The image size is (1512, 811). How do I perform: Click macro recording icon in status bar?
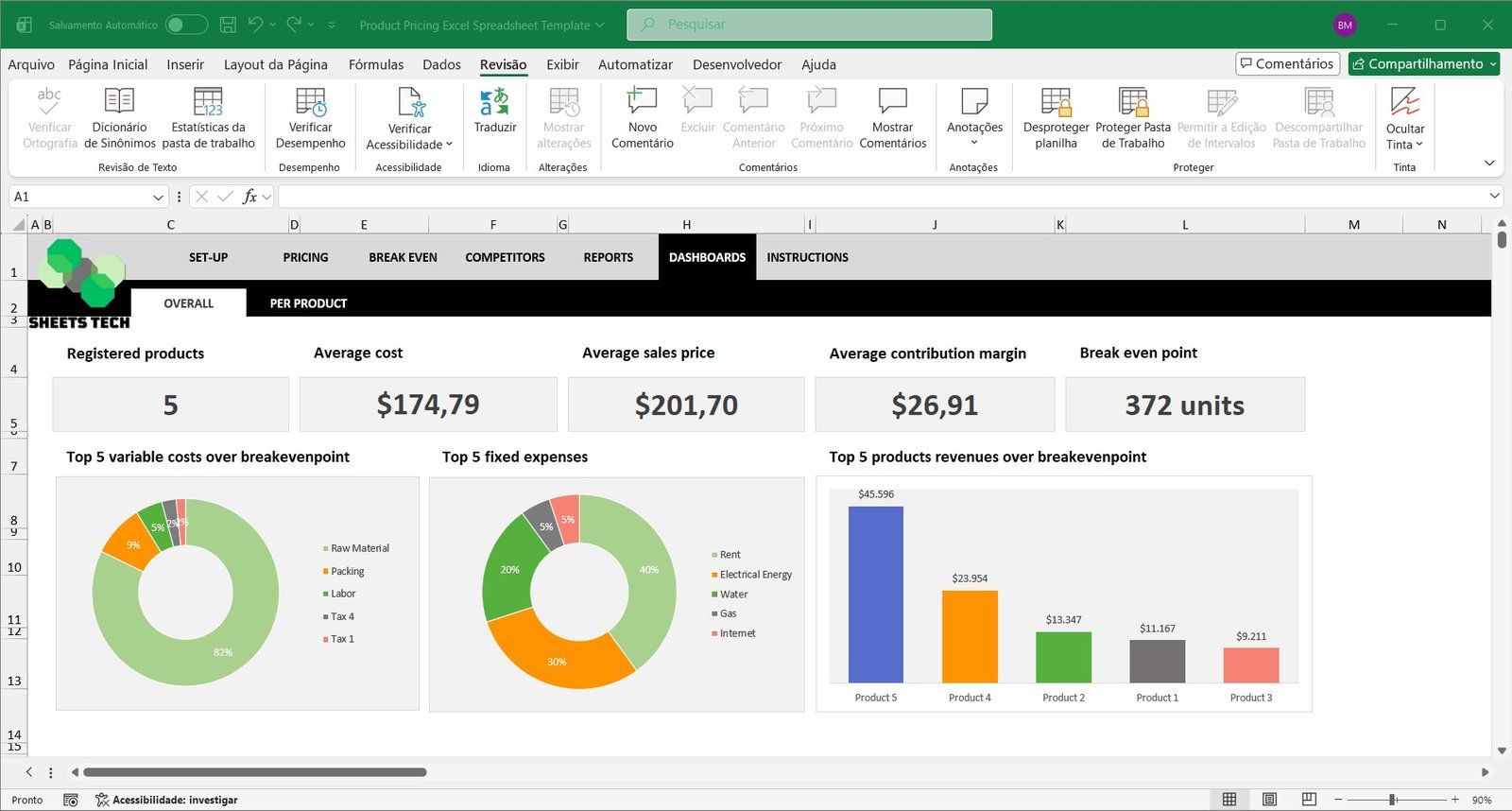pos(70,800)
